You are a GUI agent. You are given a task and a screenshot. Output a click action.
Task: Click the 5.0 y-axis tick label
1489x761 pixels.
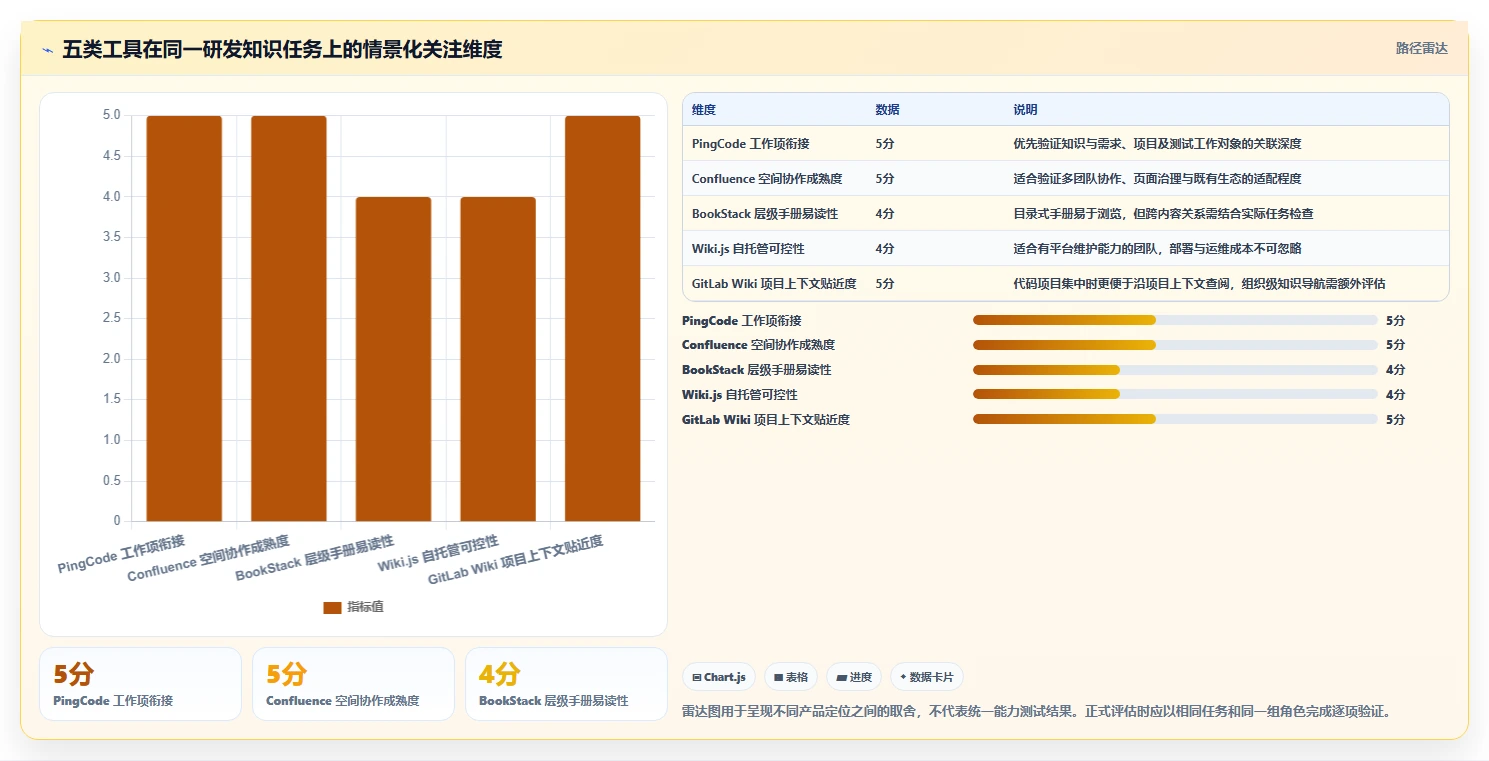click(x=111, y=116)
